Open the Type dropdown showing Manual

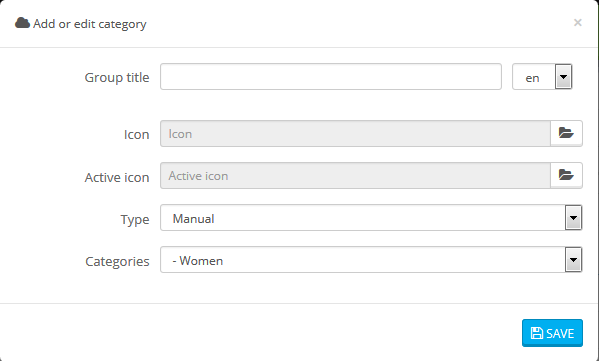371,218
